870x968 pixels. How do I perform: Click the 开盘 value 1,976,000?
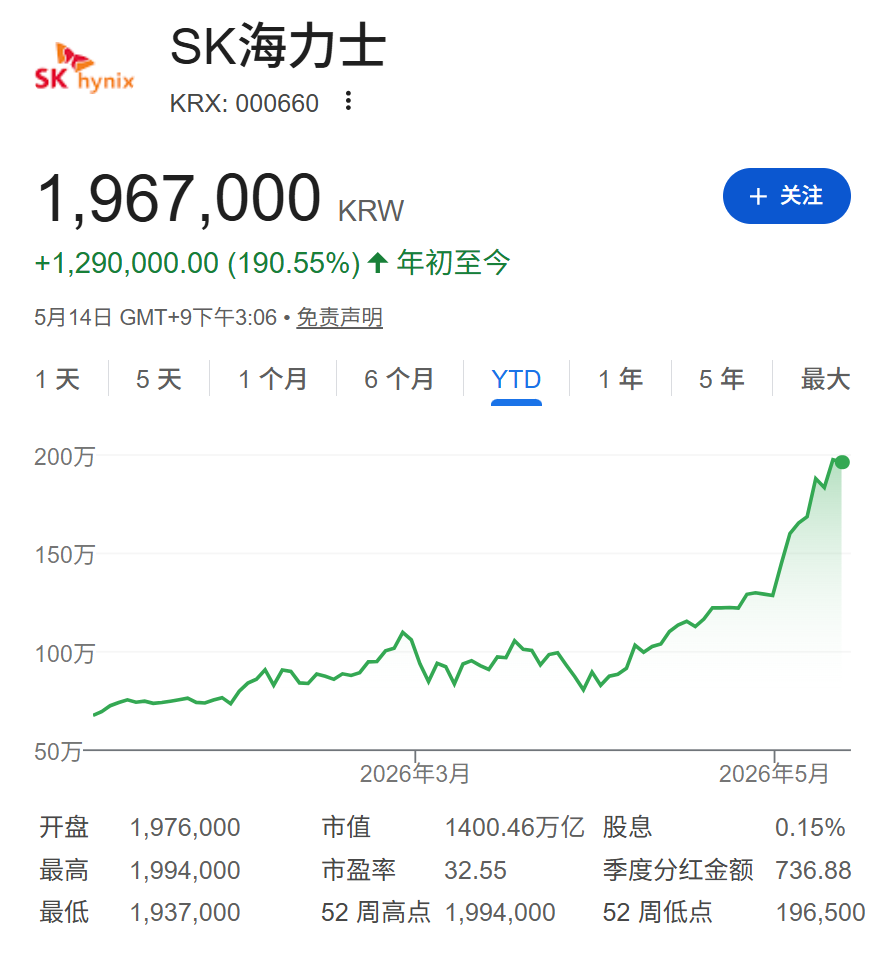[x=185, y=827]
